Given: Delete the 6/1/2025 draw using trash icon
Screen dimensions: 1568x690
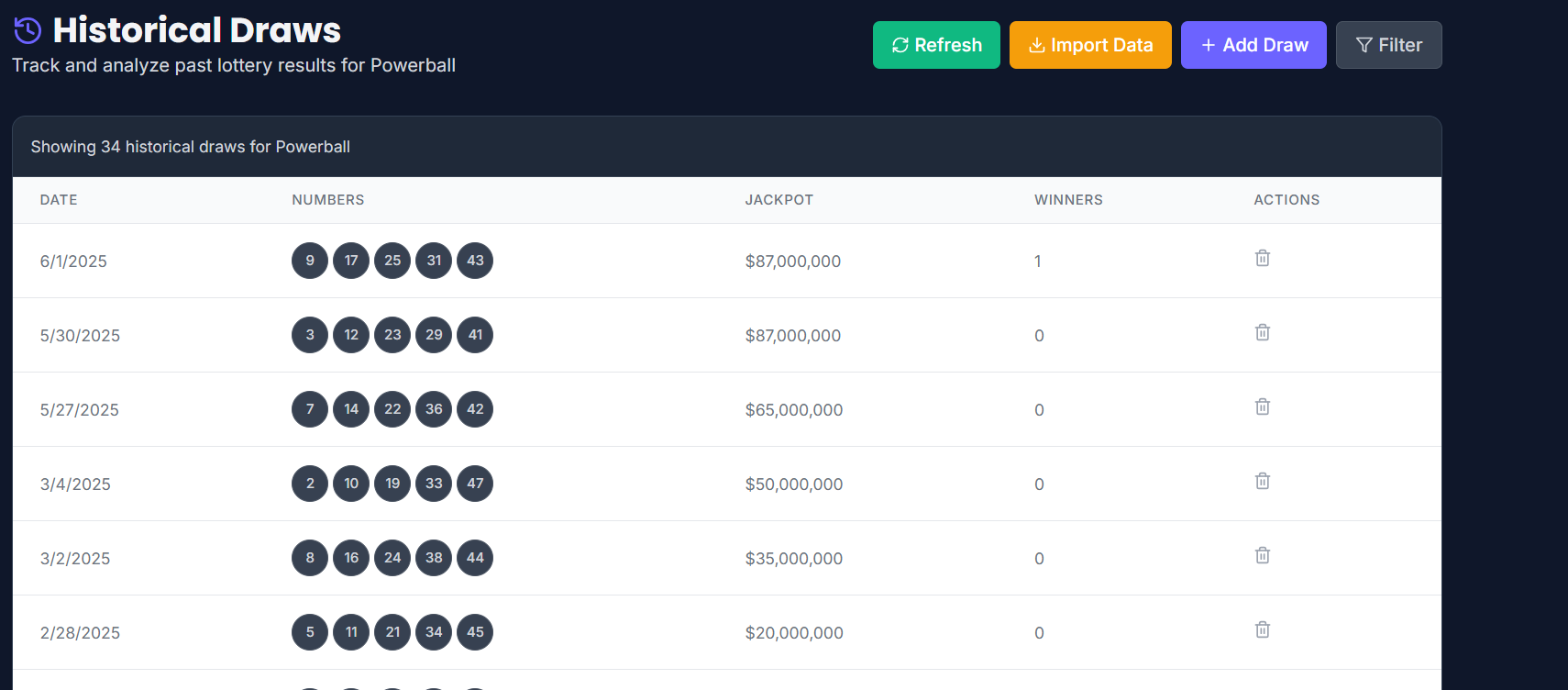Looking at the screenshot, I should click(x=1263, y=258).
